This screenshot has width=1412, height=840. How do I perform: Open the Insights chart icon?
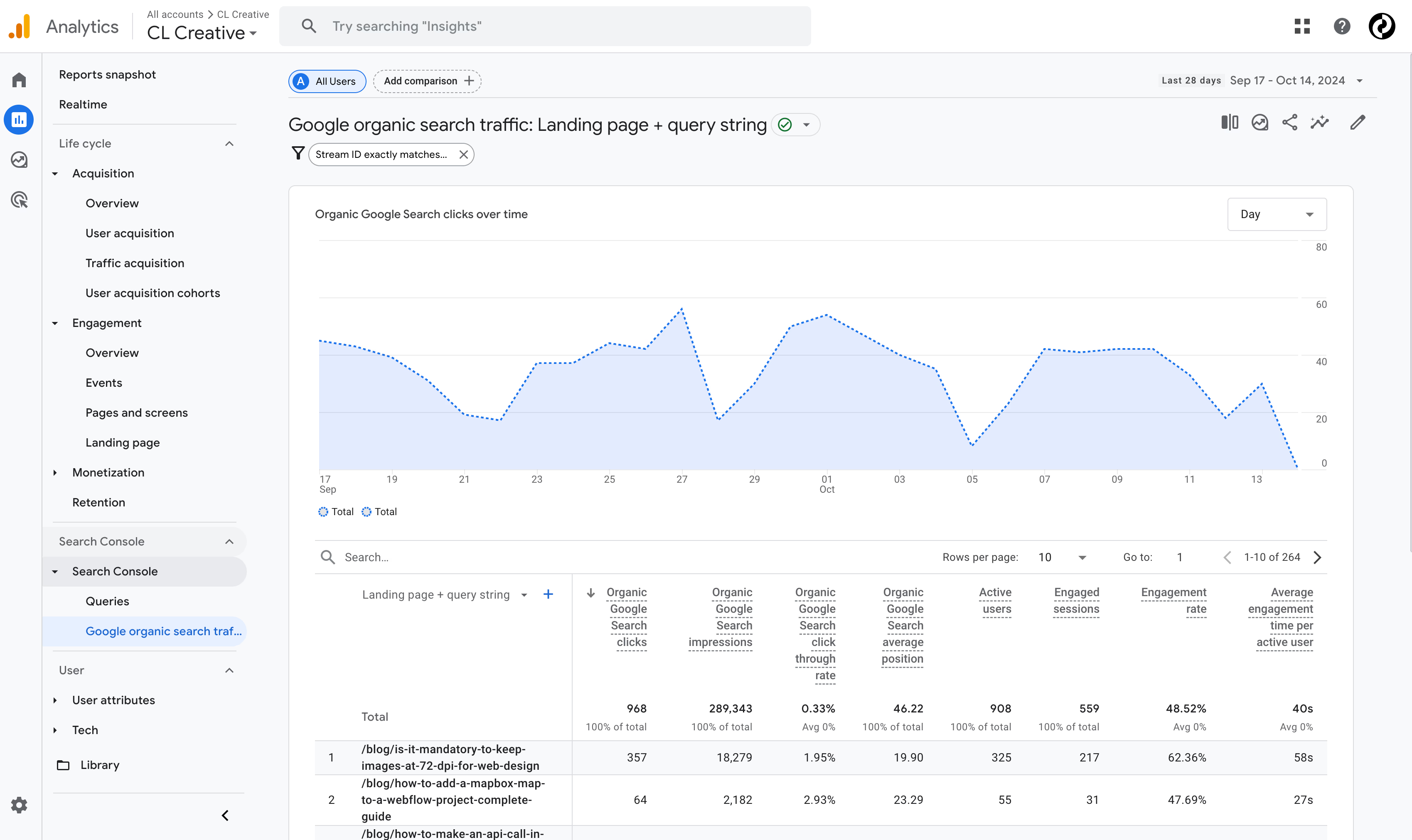tap(1259, 122)
